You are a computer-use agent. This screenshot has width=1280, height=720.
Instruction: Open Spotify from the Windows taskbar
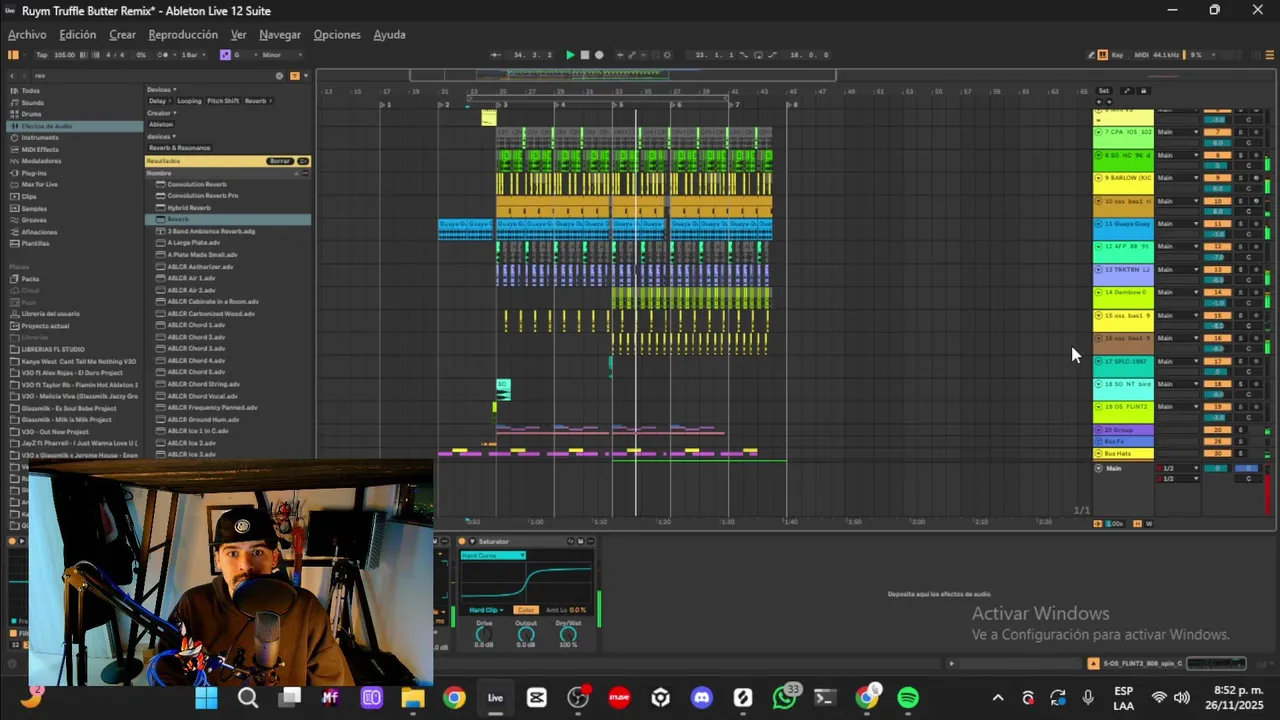click(x=908, y=697)
